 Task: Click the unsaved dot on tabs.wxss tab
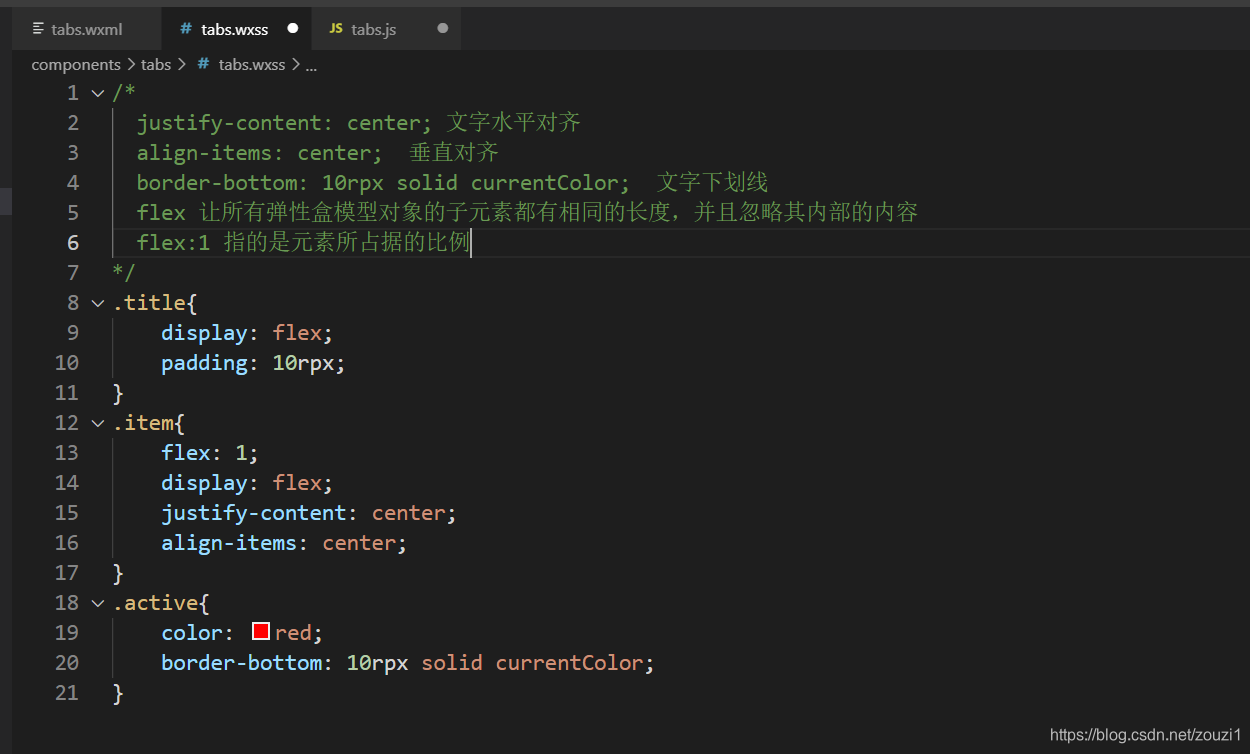pyautogui.click(x=293, y=29)
